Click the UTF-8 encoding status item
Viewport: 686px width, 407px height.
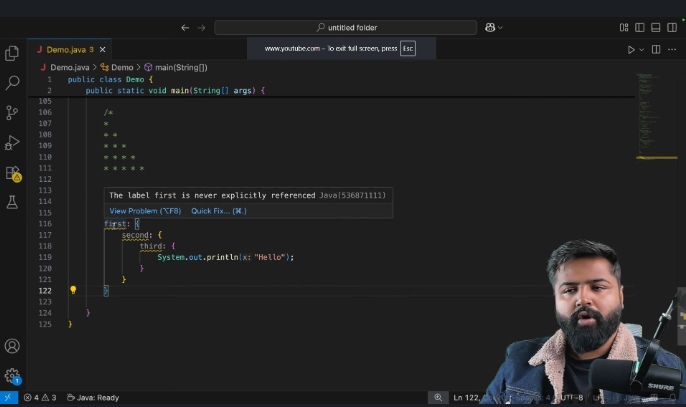[571, 397]
